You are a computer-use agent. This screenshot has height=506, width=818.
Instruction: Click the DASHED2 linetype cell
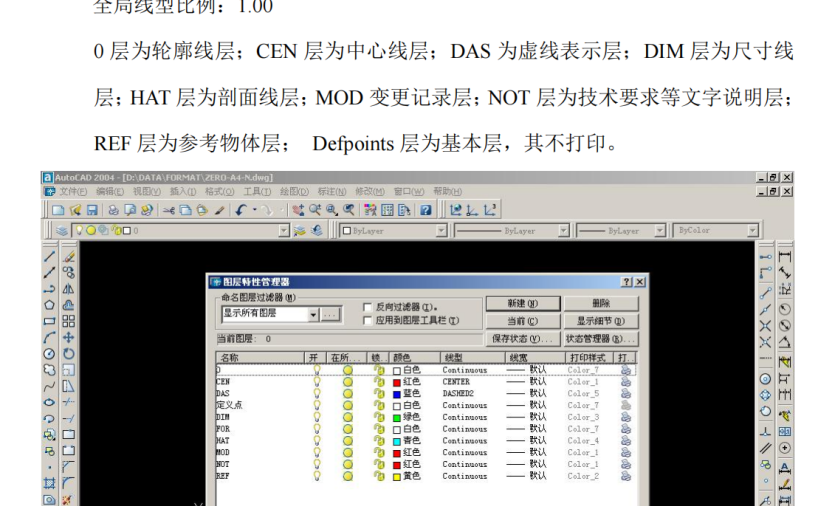coord(458,393)
